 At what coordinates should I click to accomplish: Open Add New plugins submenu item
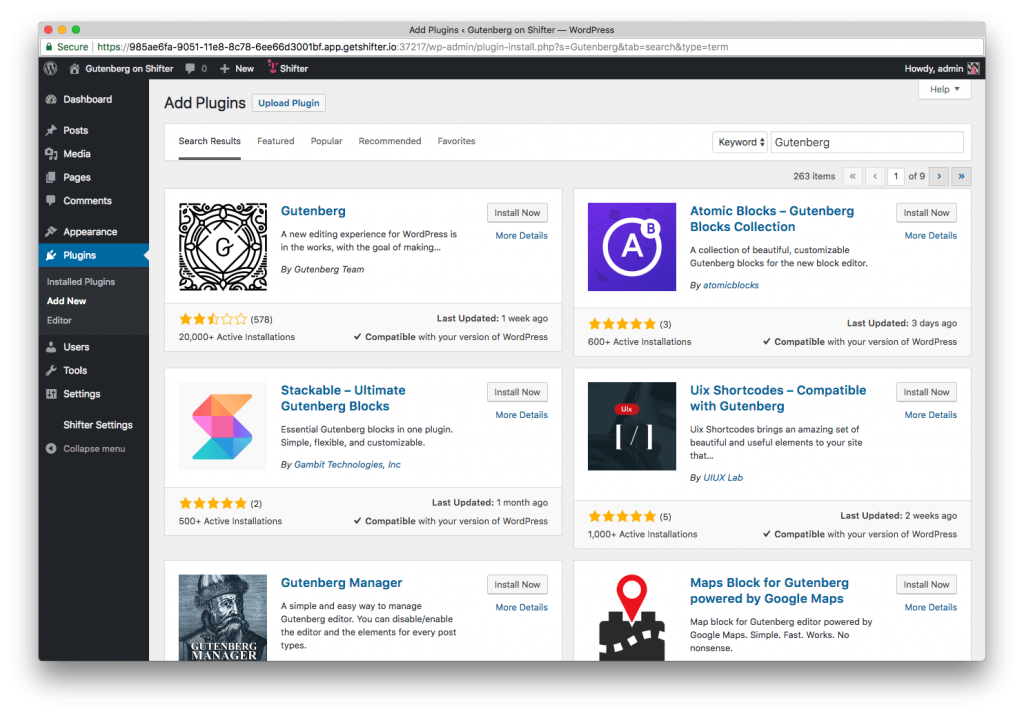pos(67,301)
